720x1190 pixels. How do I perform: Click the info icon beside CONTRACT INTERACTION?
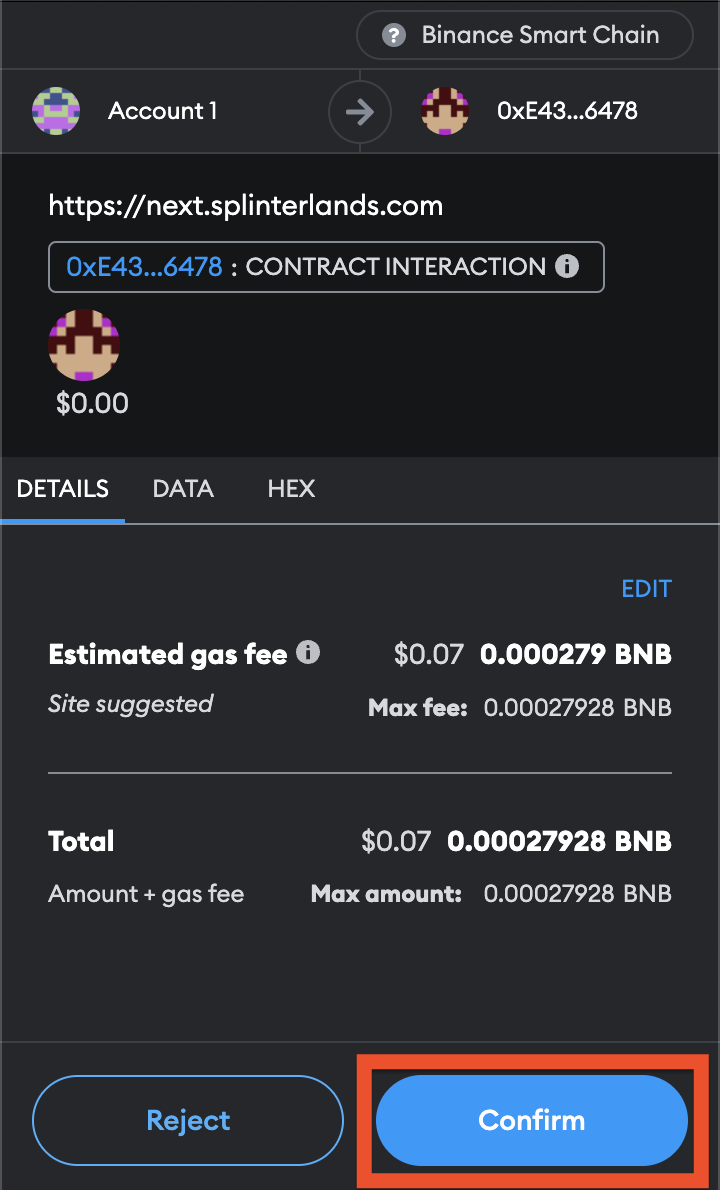(x=567, y=266)
